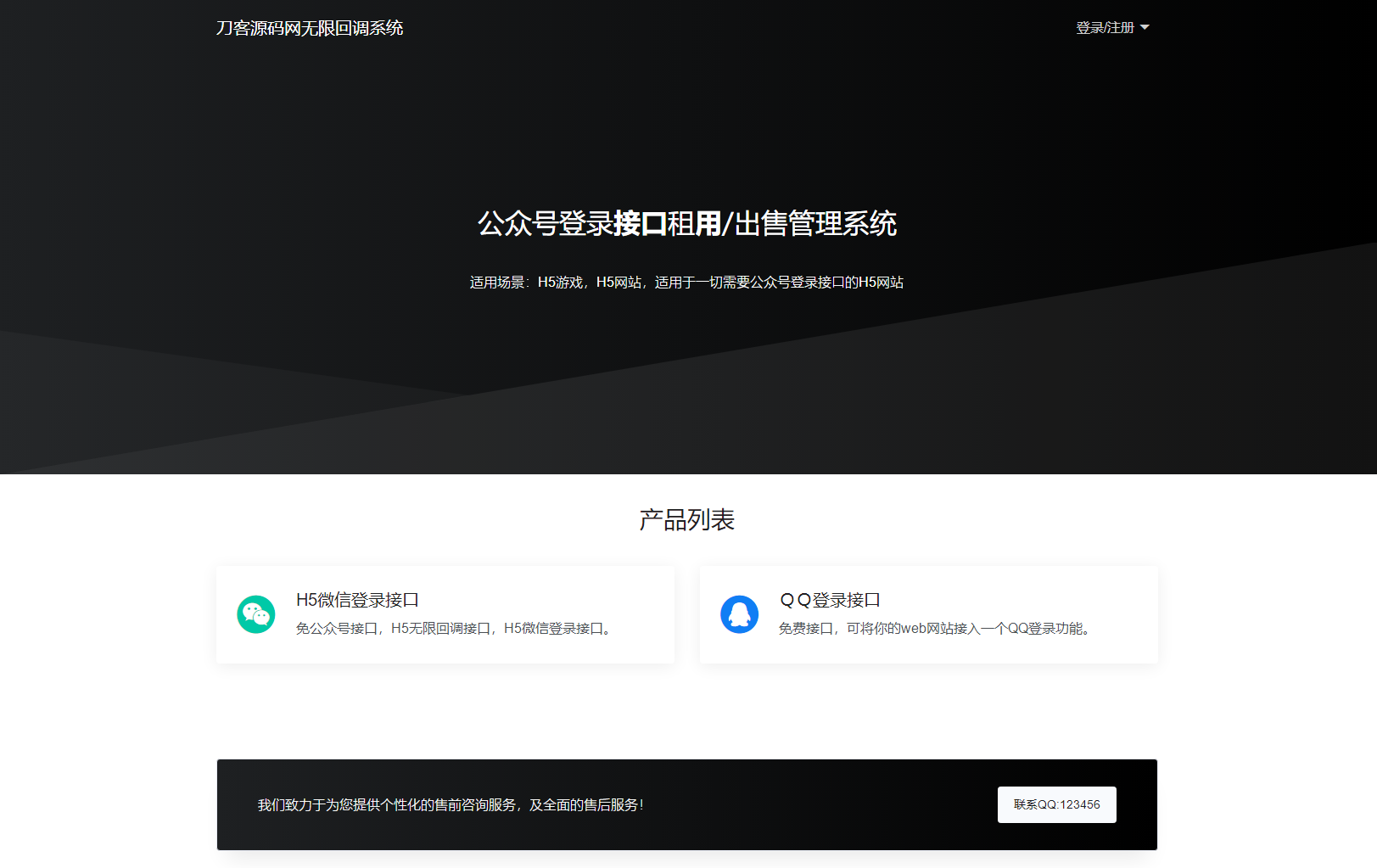Click the hero title 公众号登录接口租用/出售管理系统
Image resolution: width=1377 pixels, height=868 pixels.
click(687, 224)
